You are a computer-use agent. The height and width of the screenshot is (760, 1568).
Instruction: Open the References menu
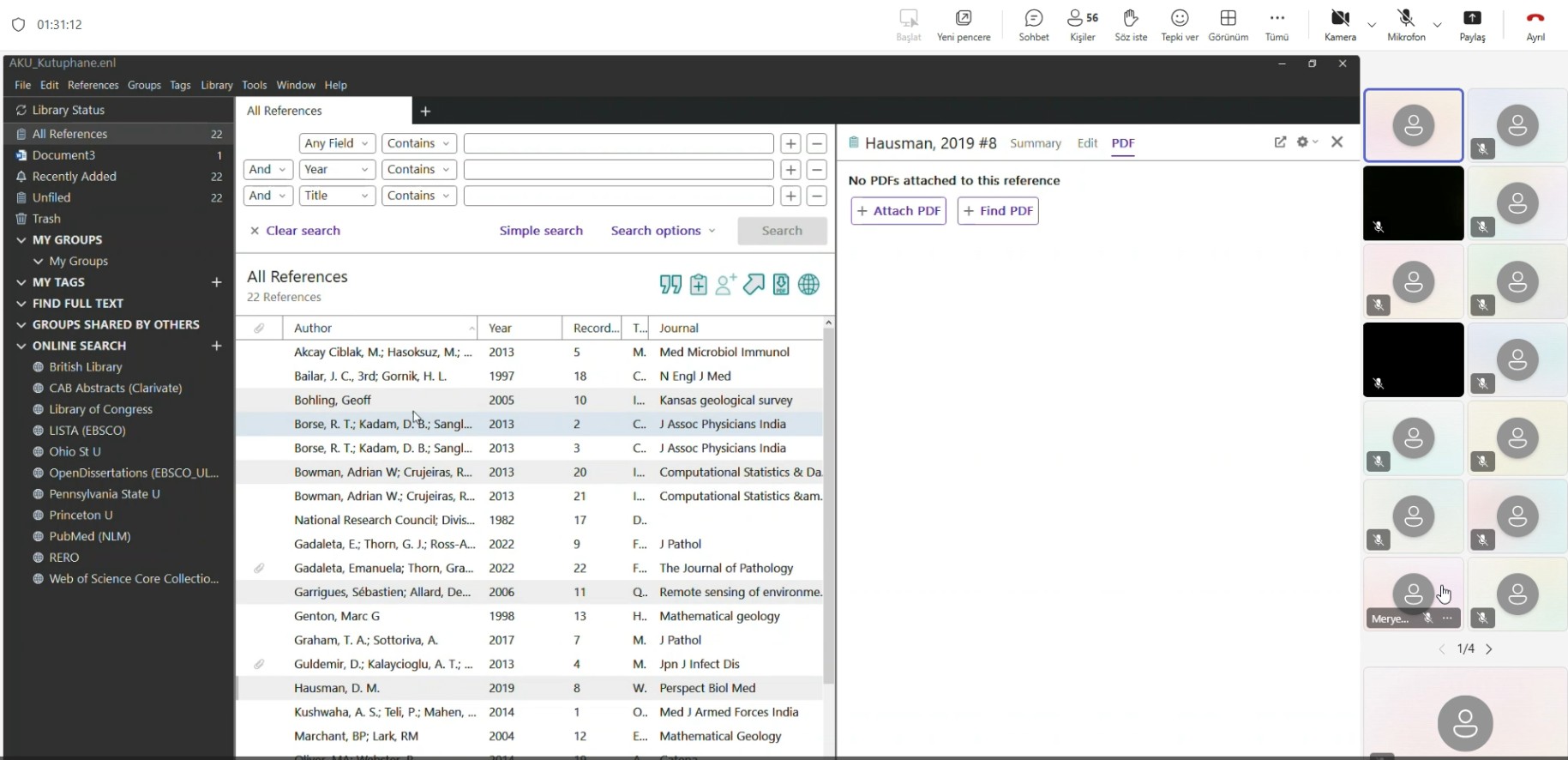[93, 85]
